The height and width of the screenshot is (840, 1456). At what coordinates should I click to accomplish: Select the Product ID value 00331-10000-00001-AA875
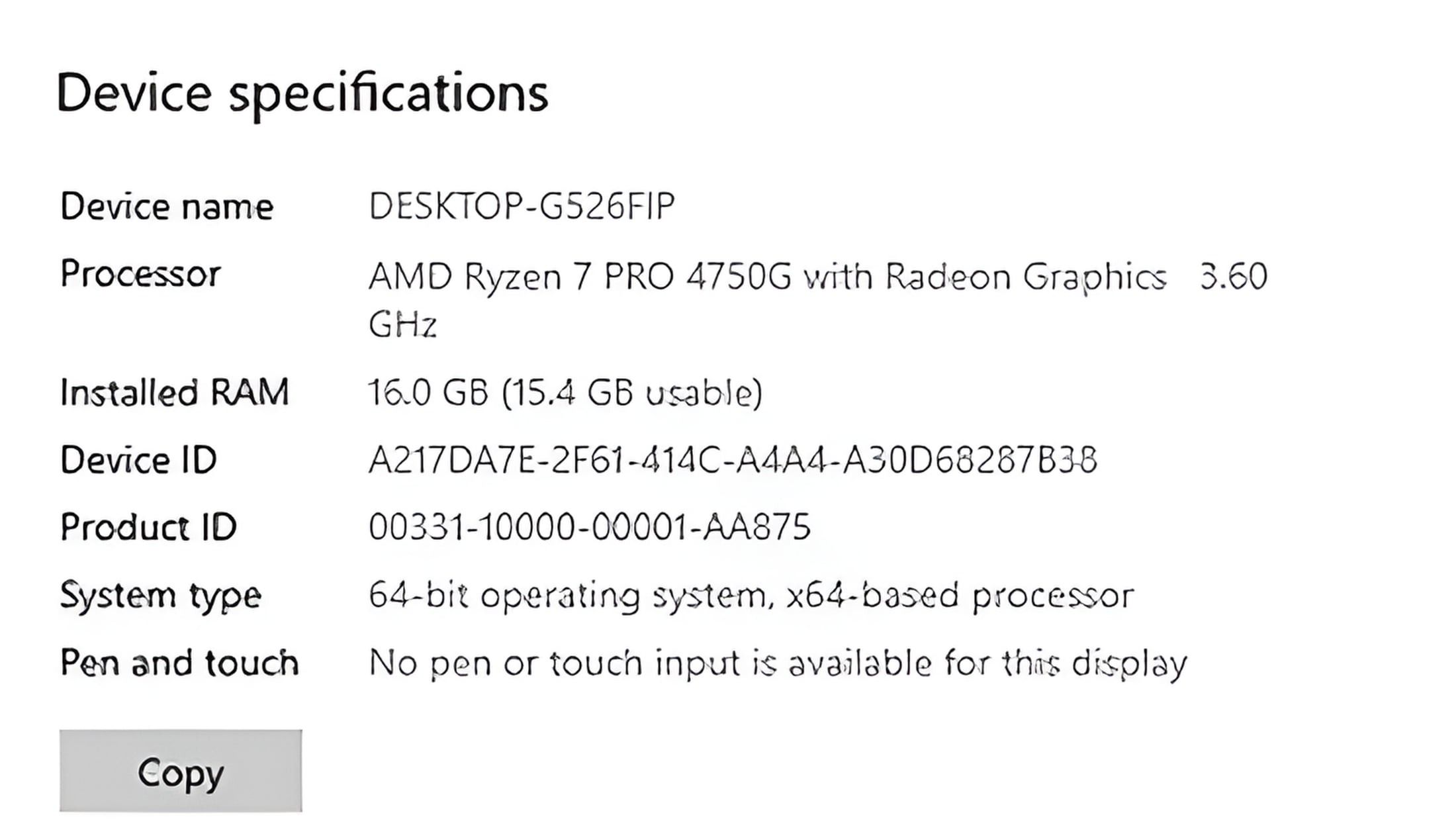[589, 528]
